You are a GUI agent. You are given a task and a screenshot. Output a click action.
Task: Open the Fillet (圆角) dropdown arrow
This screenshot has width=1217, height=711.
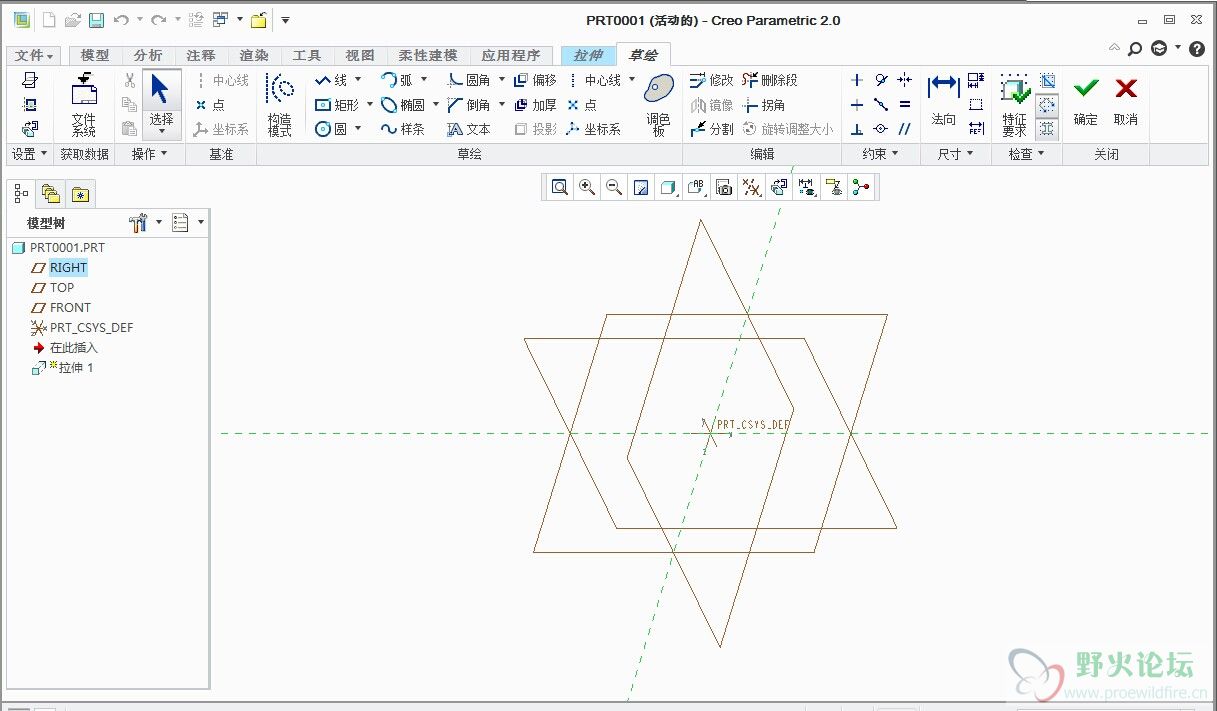[x=500, y=80]
